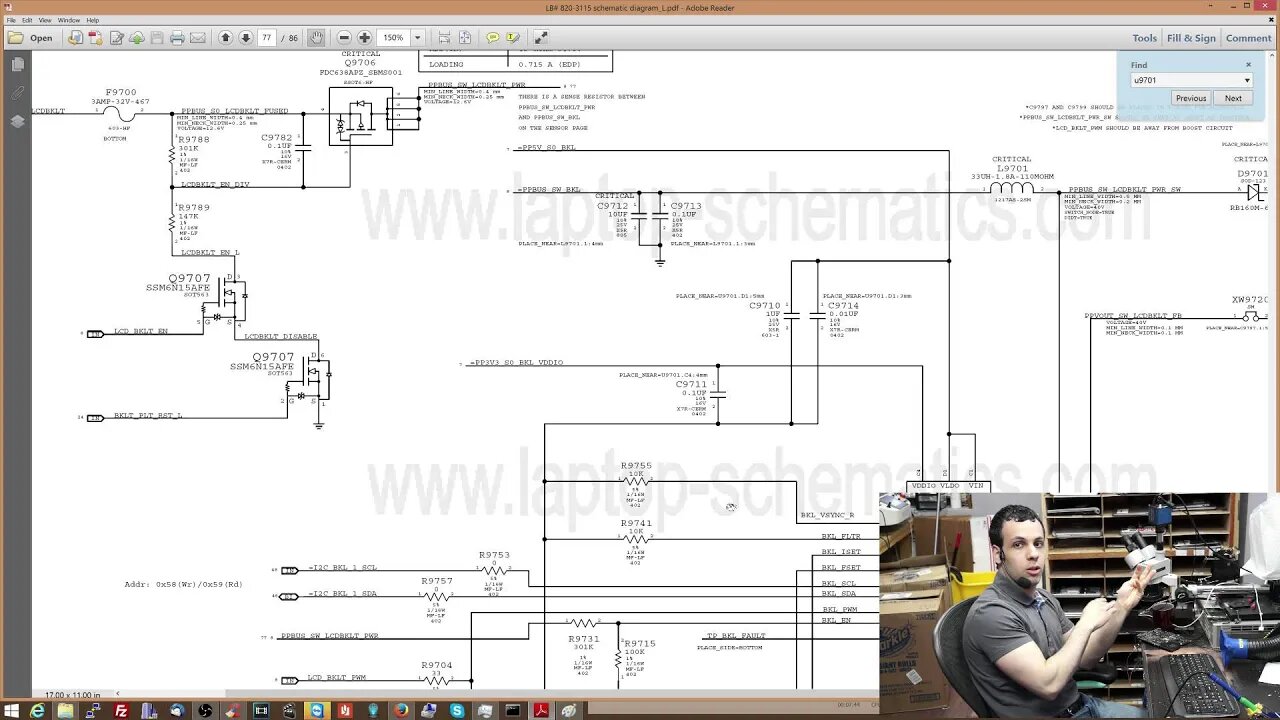The height and width of the screenshot is (720, 1280).
Task: Add a sticky note comment
Action: point(492,38)
